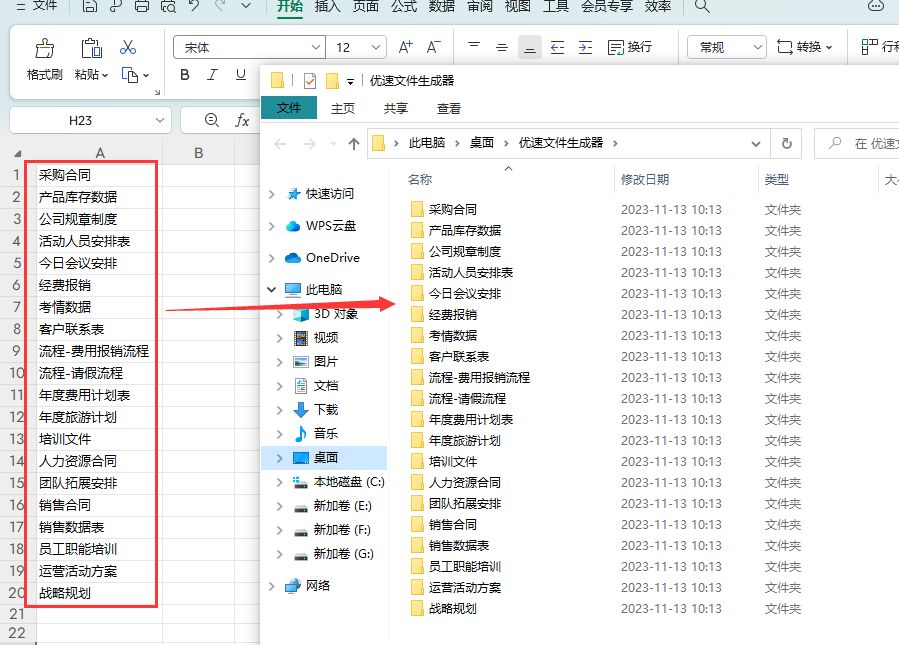The width and height of the screenshot is (899, 645).
Task: Align text to middle icon
Action: coord(502,47)
